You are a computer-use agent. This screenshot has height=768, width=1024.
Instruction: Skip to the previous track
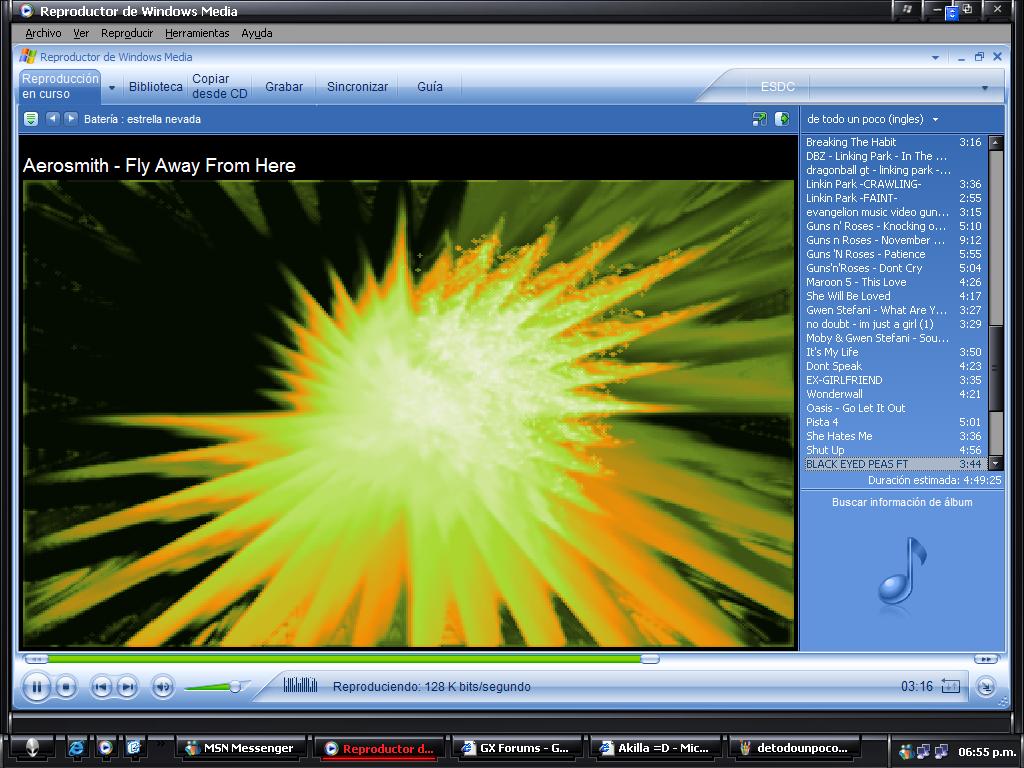click(101, 687)
